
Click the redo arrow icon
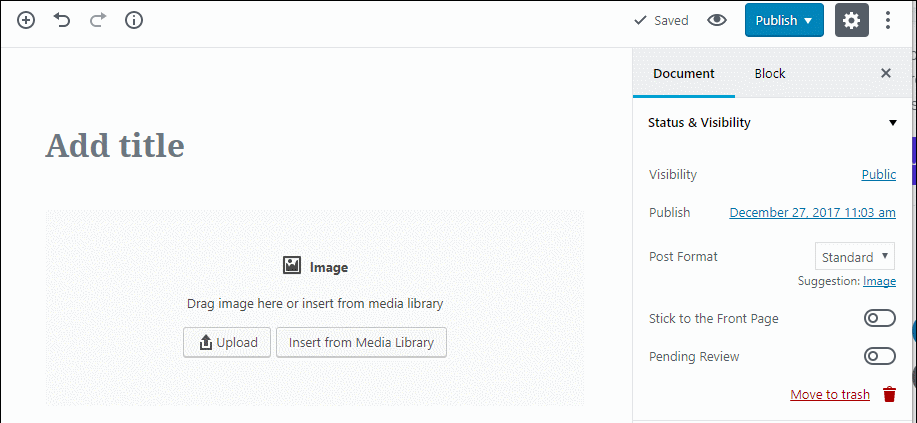(98, 20)
